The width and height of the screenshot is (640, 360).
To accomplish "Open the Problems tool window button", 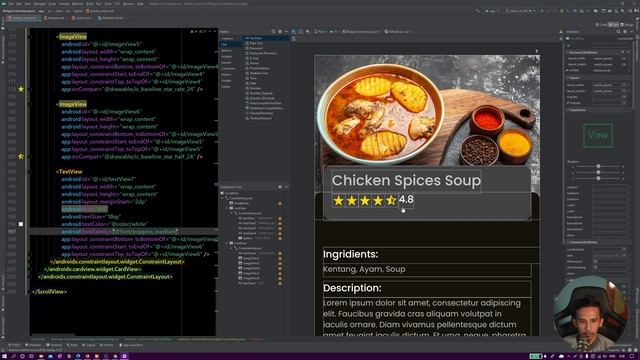I will coord(33,345).
